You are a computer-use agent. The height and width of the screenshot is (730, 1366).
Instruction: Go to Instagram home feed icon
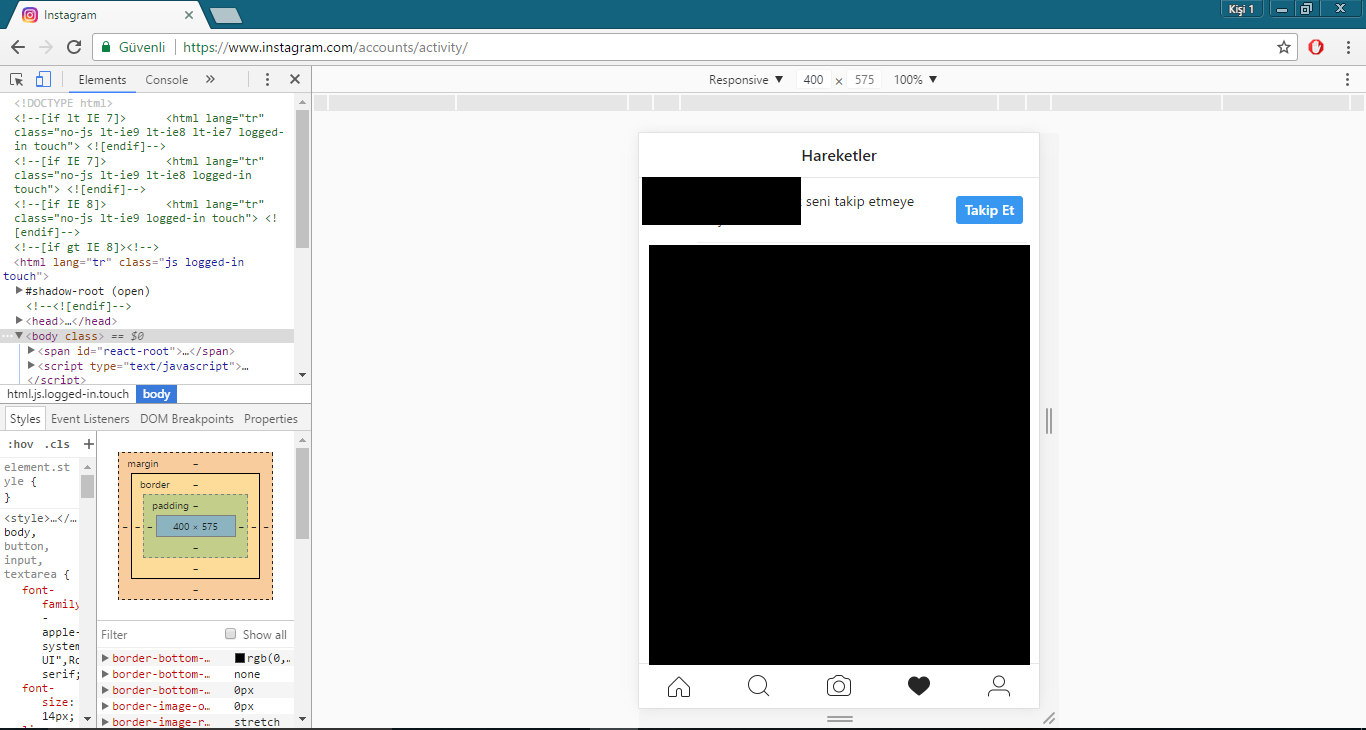coord(679,686)
